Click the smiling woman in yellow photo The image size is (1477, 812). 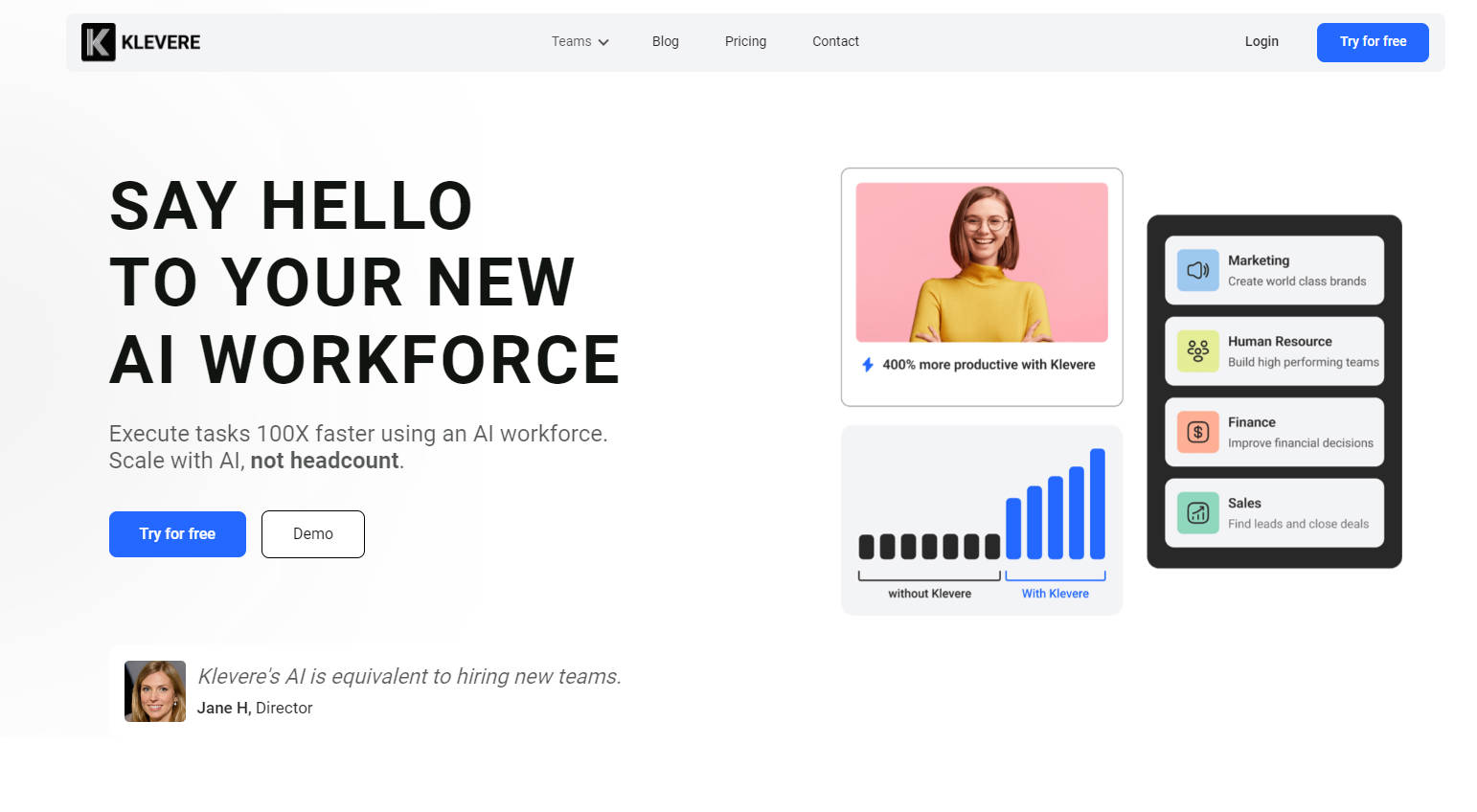coord(982,262)
